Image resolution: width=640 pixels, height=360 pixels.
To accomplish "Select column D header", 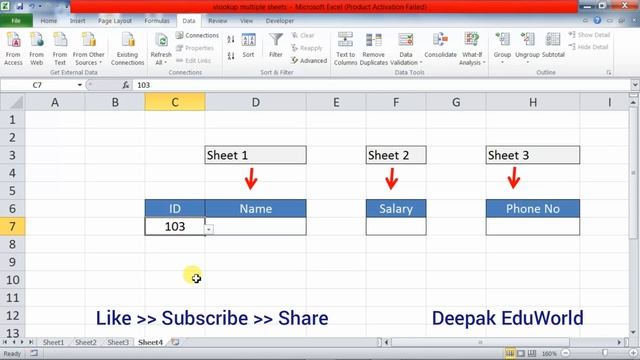I will tap(256, 102).
